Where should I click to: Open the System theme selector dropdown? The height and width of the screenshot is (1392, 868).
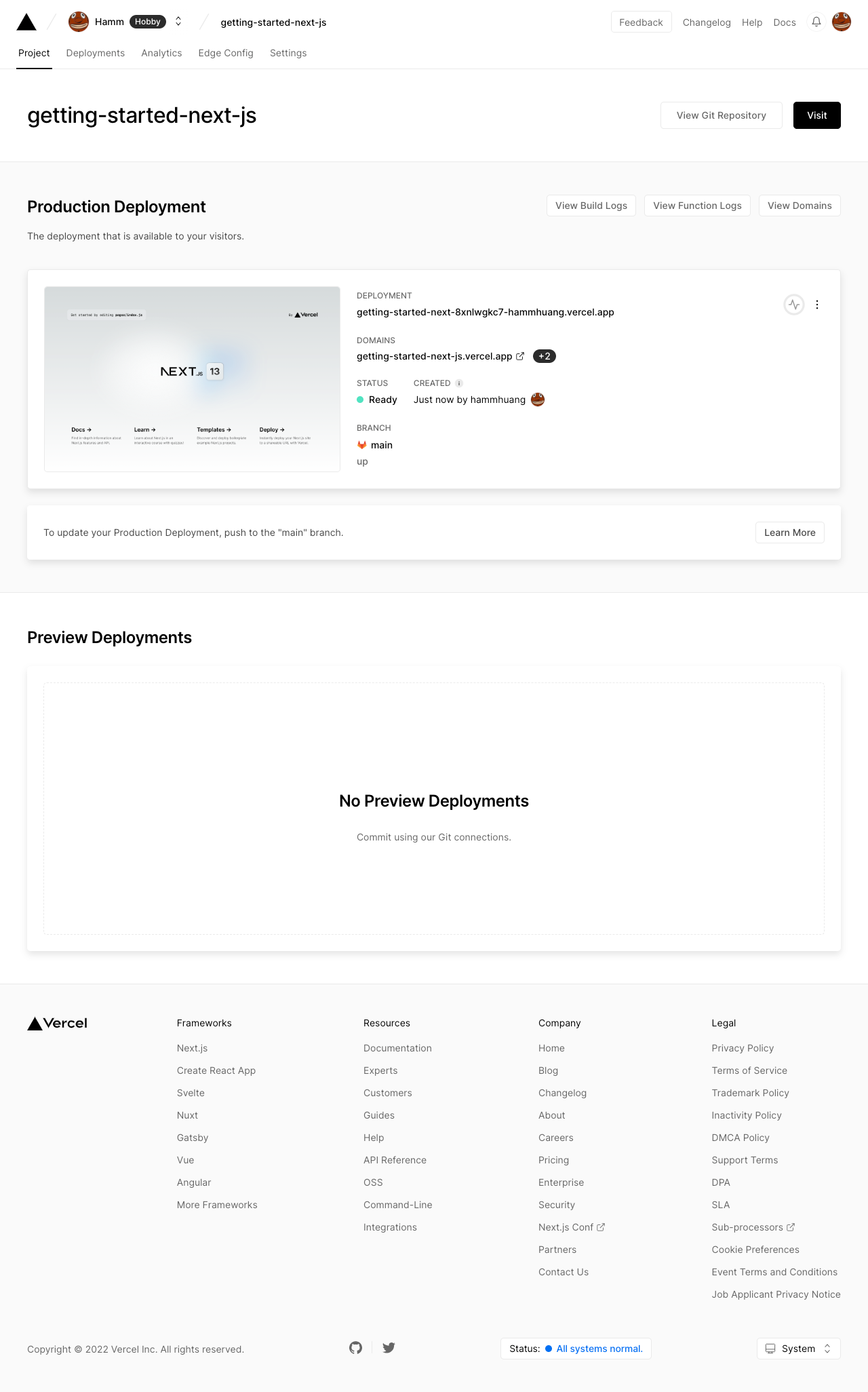coord(799,1349)
